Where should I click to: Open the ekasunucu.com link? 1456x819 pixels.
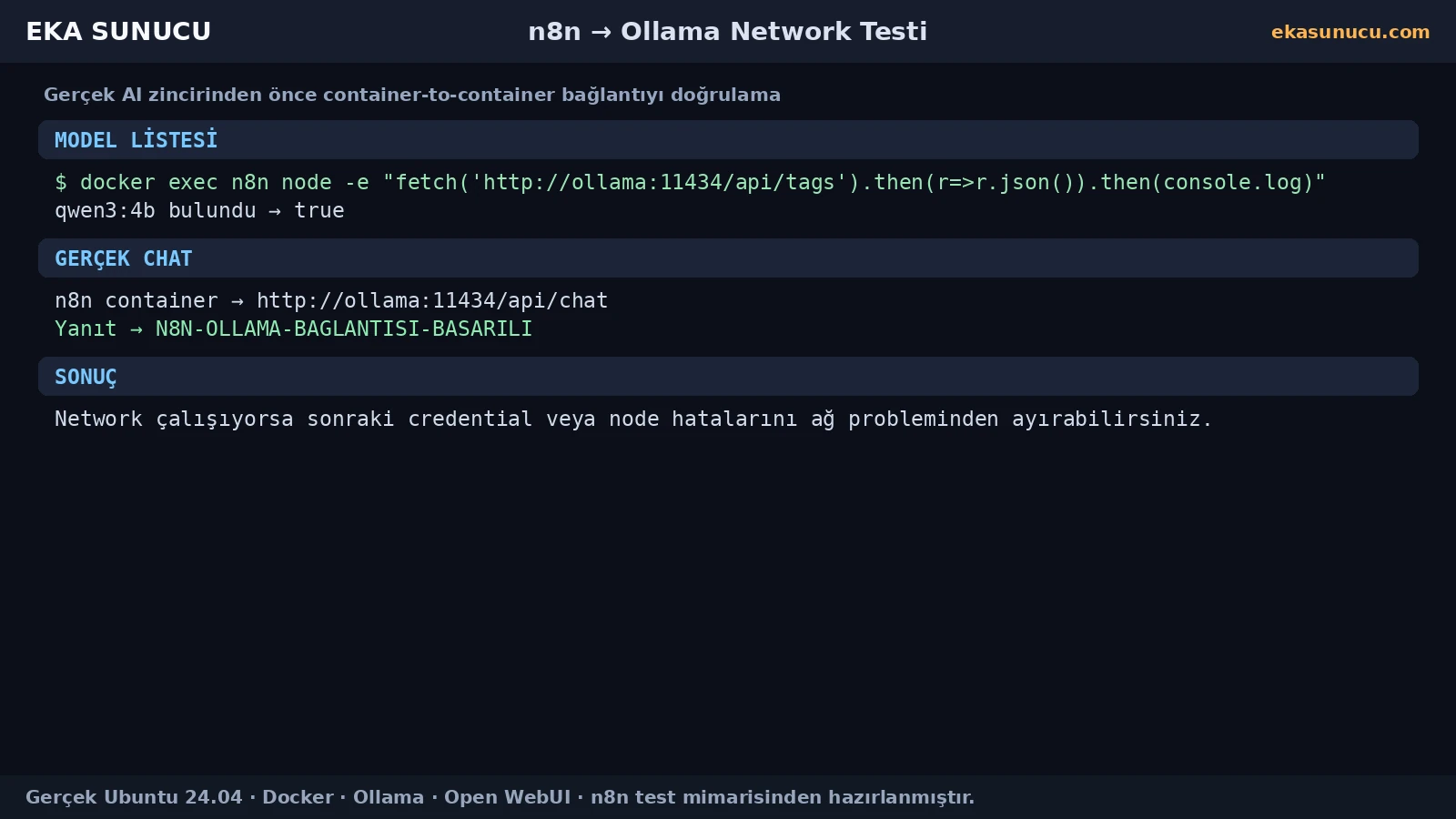click(x=1350, y=32)
